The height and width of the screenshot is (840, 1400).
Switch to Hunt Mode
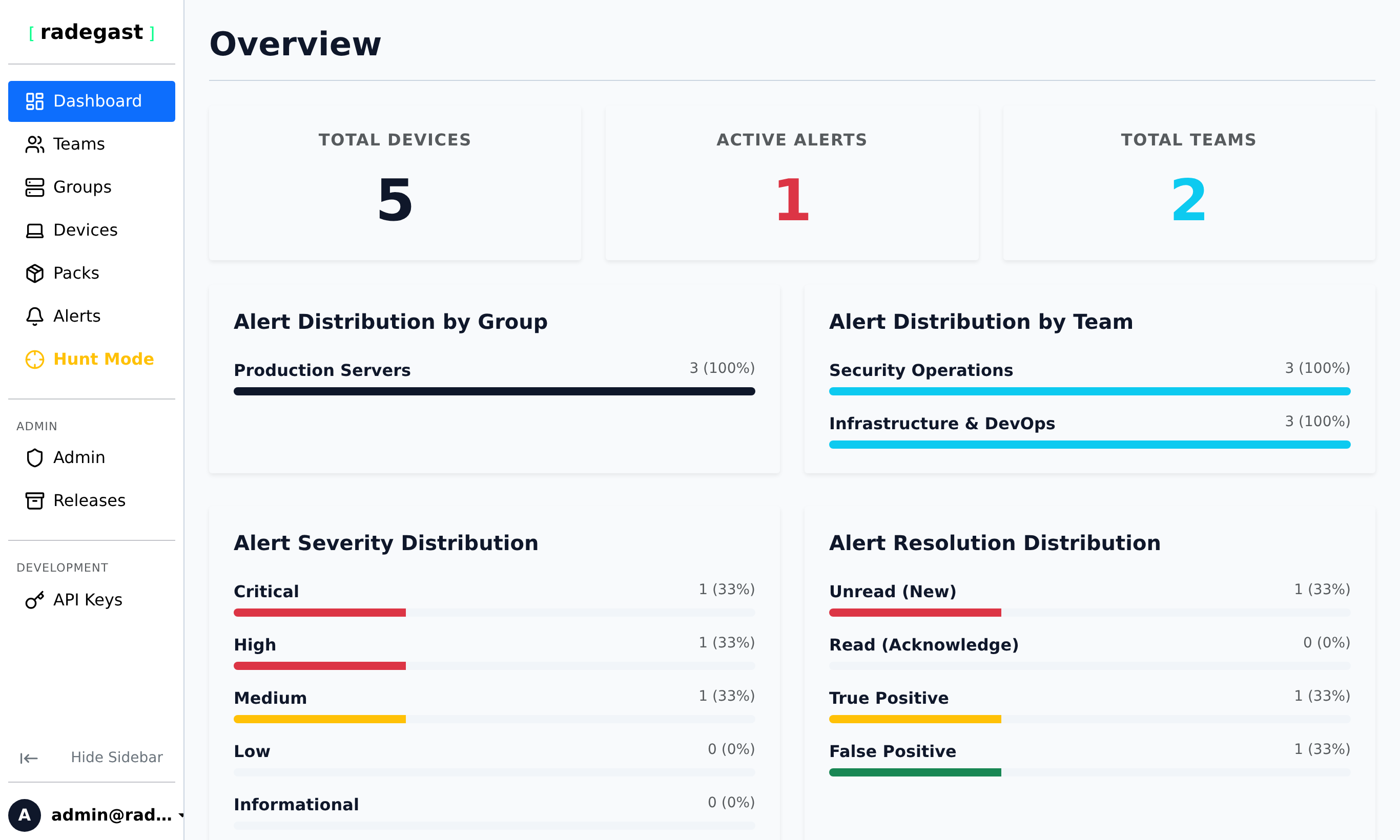click(92, 360)
